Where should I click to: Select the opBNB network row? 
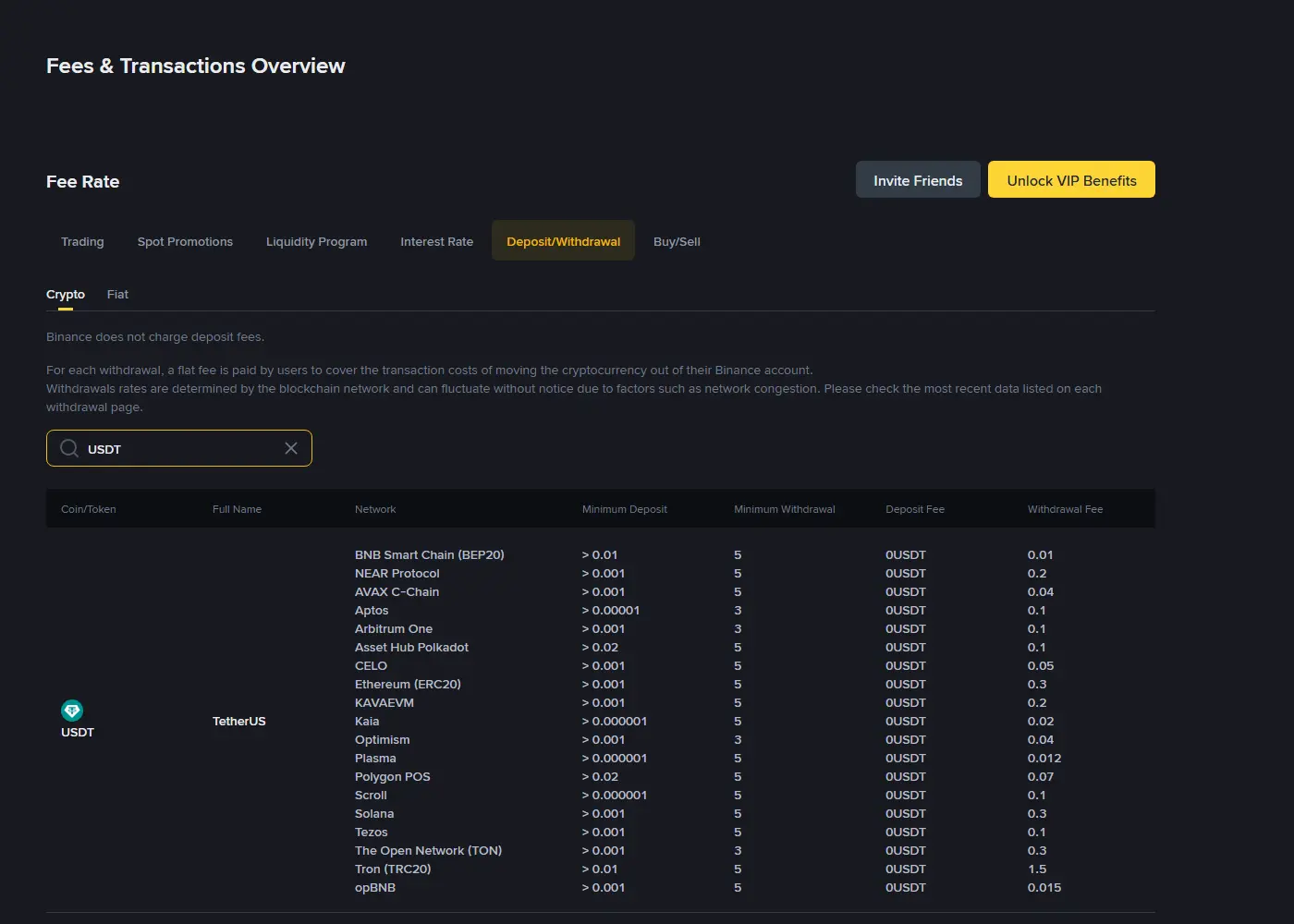[375, 887]
